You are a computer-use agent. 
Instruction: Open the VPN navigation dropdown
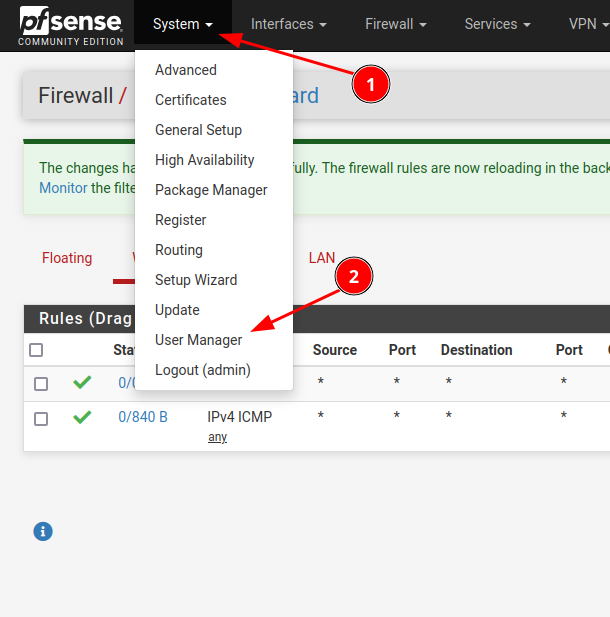(588, 24)
